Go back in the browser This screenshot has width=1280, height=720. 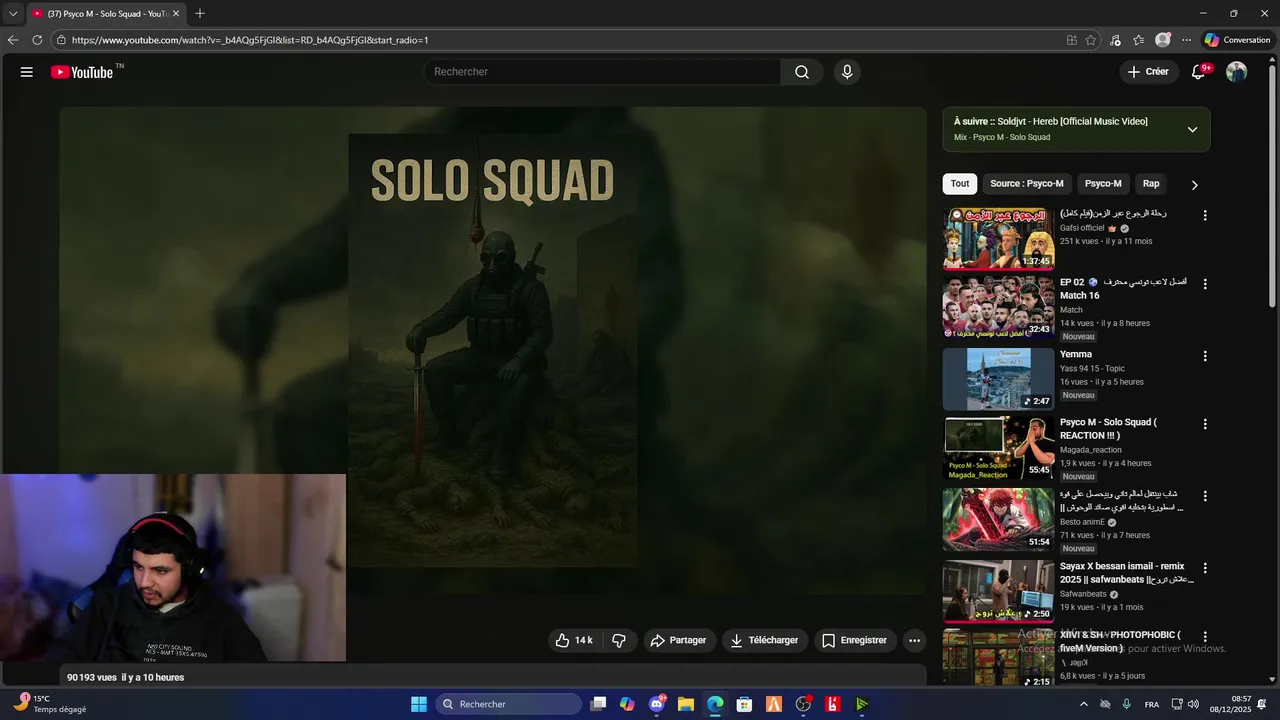point(13,40)
